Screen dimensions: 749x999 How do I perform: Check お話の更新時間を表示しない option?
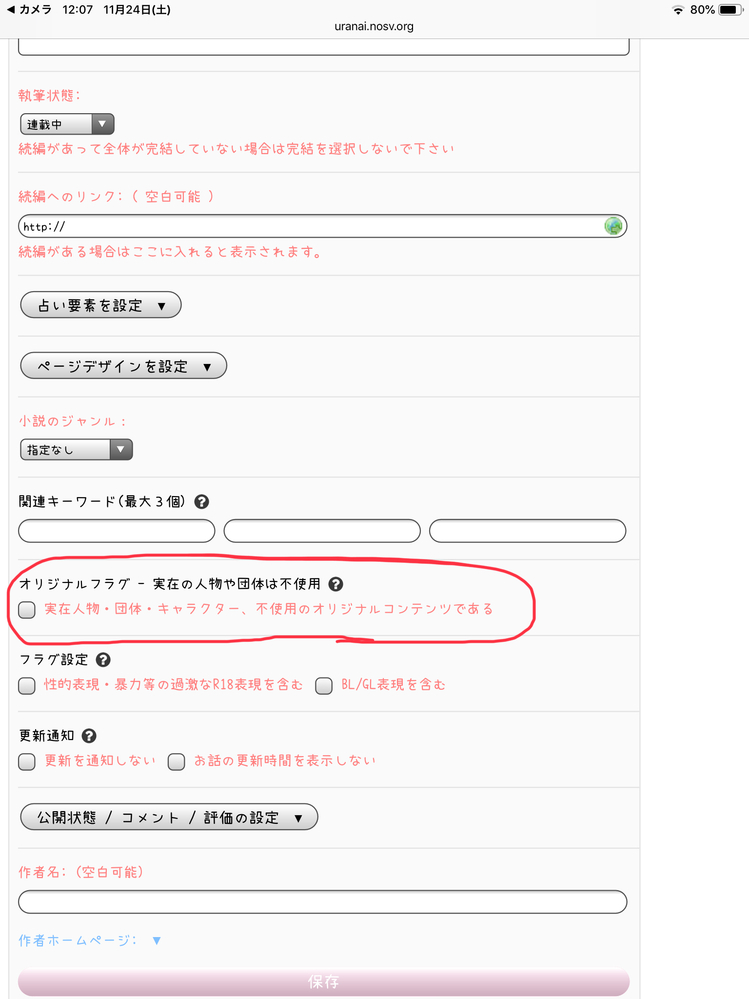176,761
